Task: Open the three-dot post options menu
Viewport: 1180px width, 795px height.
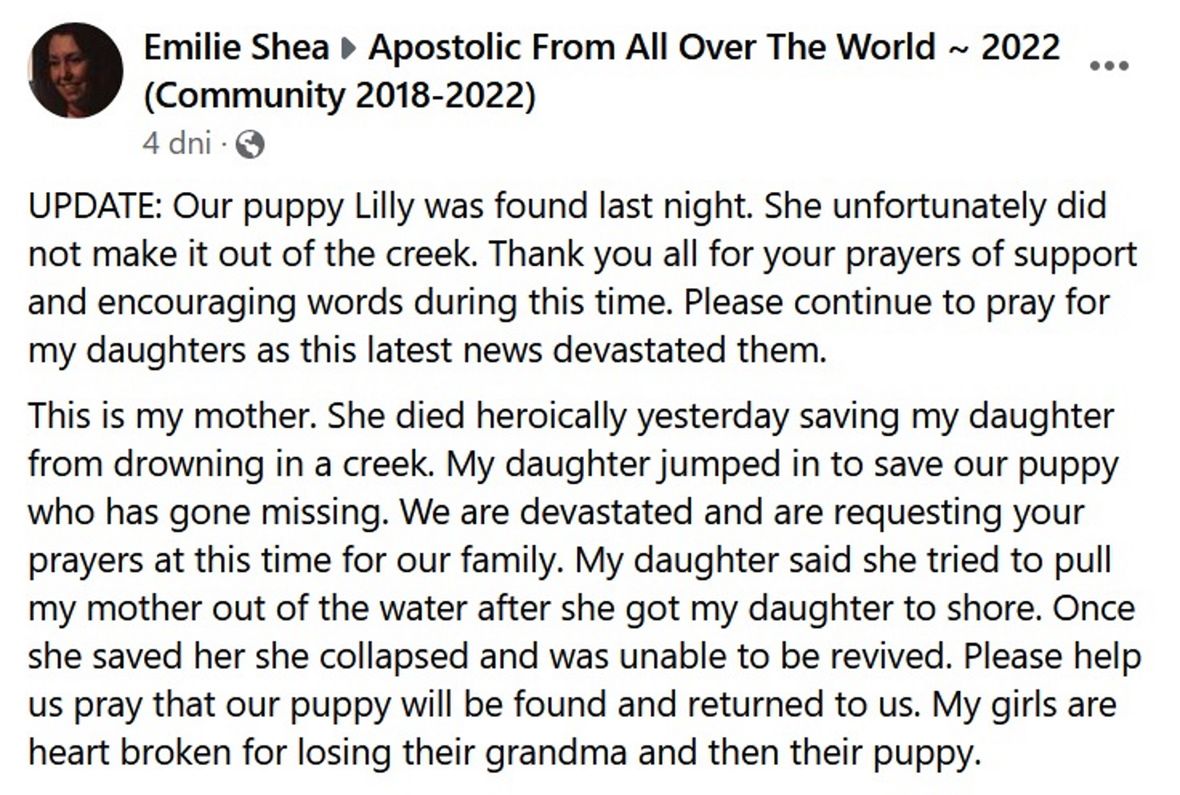Action: coord(1108,66)
